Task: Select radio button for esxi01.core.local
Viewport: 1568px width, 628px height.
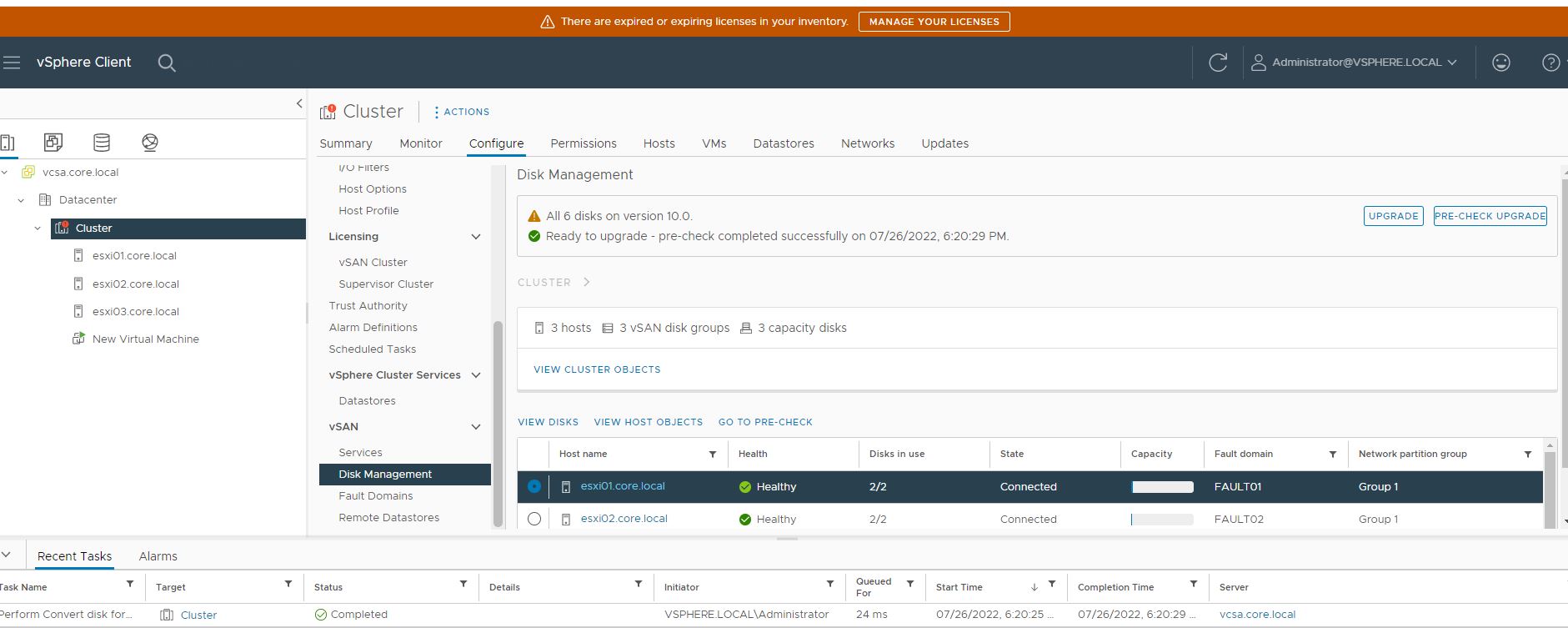Action: (x=534, y=486)
